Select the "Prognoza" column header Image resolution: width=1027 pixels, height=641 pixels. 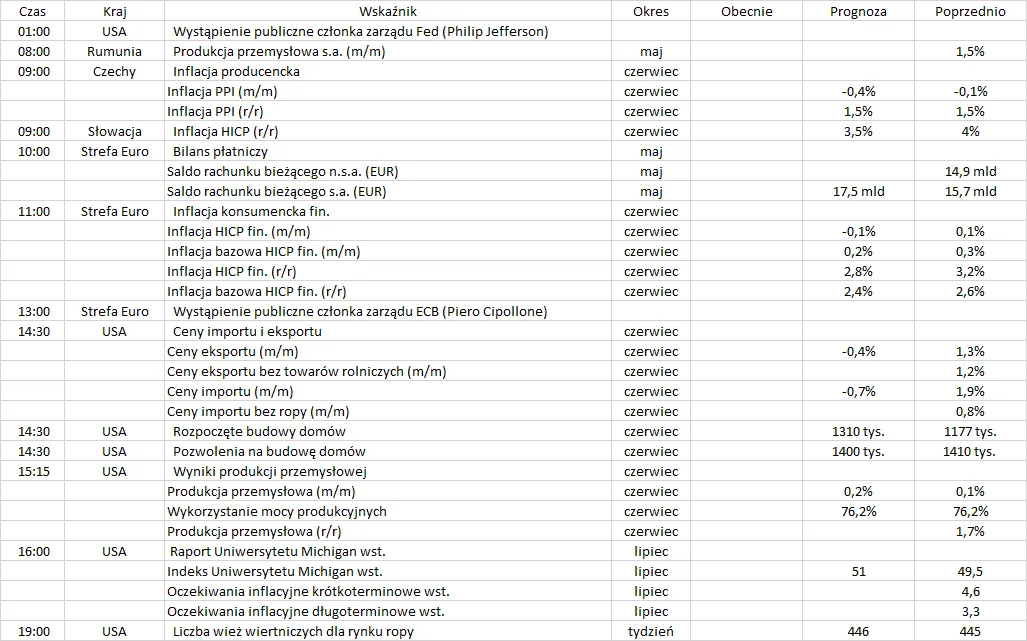click(x=858, y=11)
